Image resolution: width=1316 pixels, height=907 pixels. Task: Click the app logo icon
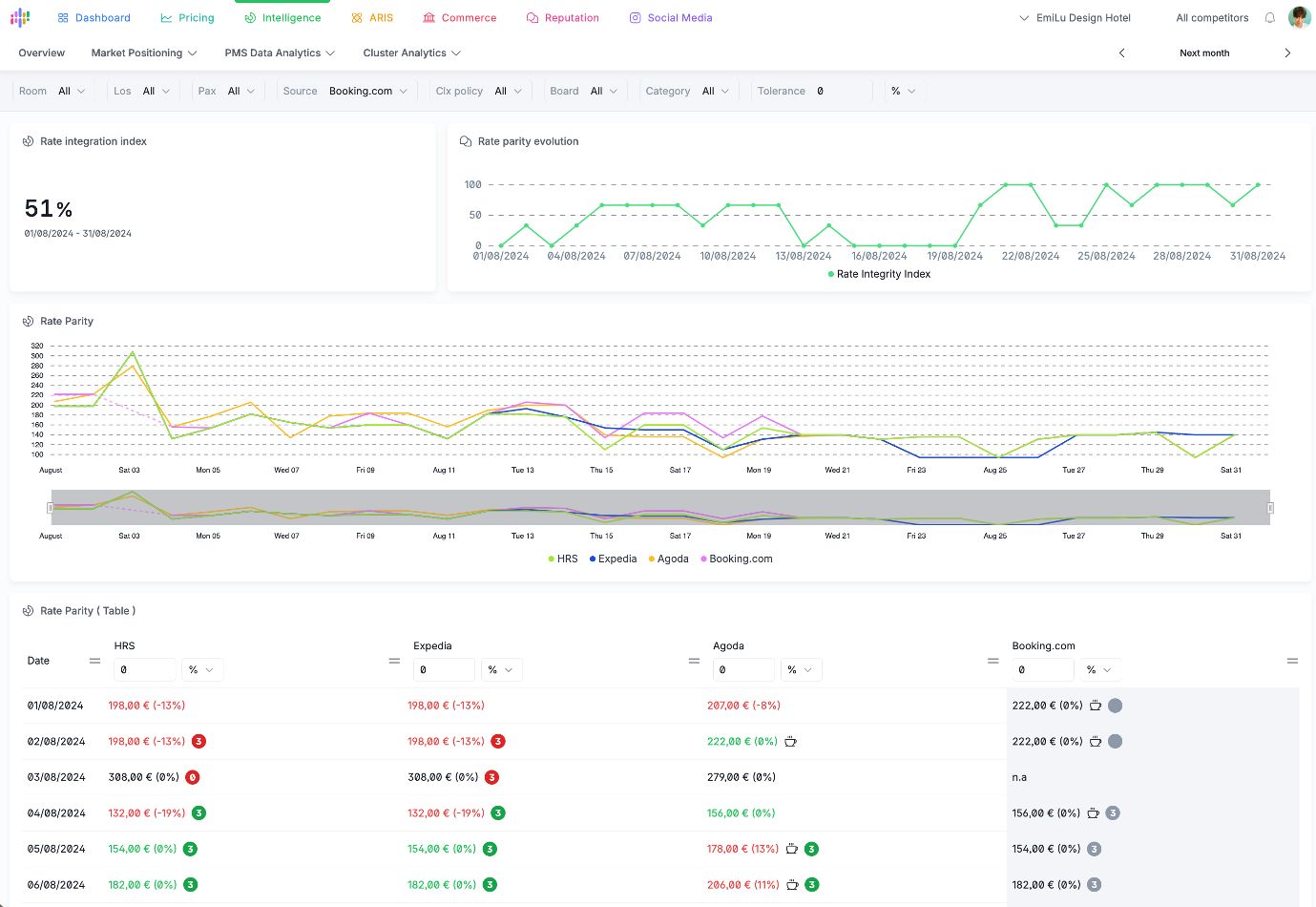coord(20,17)
